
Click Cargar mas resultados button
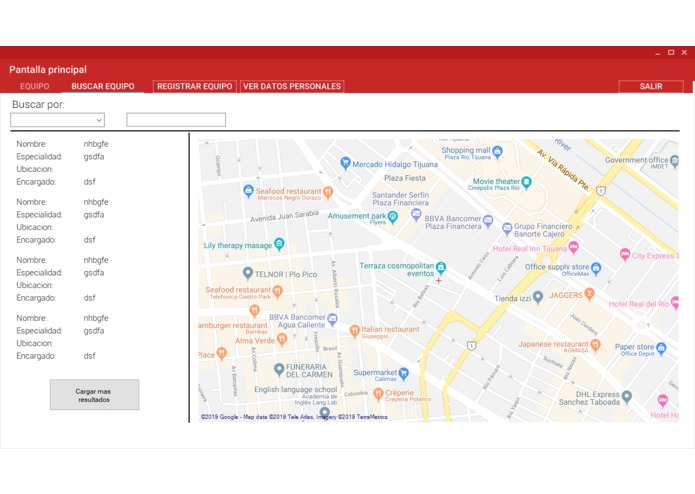pyautogui.click(x=94, y=395)
